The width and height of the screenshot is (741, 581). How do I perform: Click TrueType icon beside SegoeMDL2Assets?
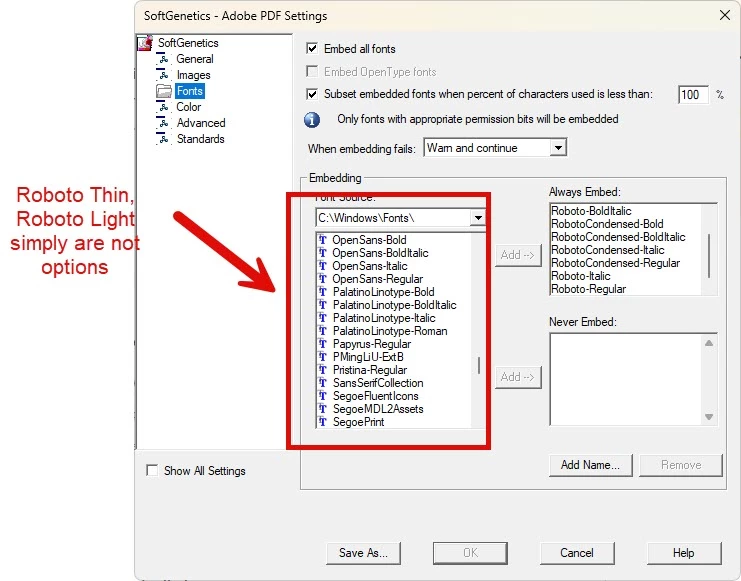click(323, 409)
